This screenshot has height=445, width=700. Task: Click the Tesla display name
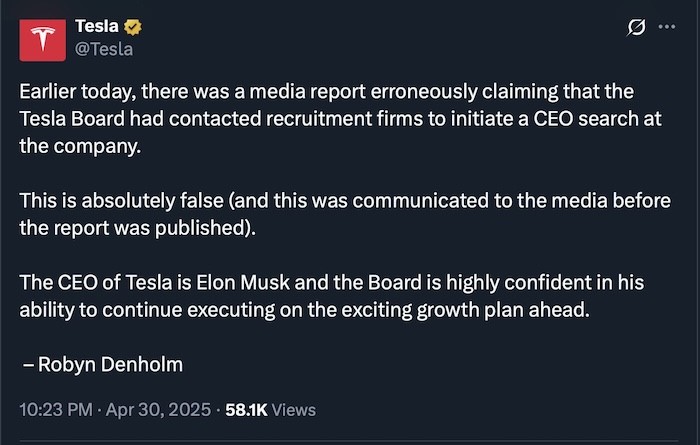(x=97, y=26)
